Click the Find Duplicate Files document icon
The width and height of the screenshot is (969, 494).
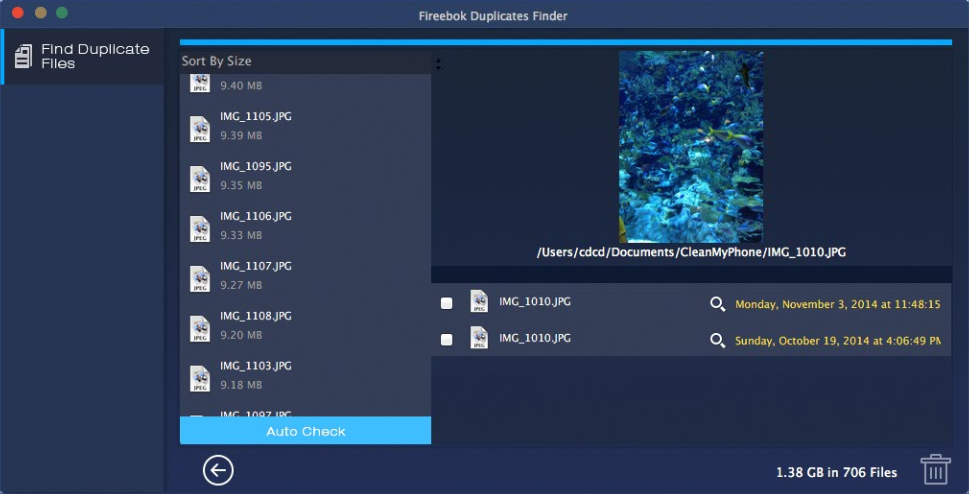pyautogui.click(x=23, y=56)
